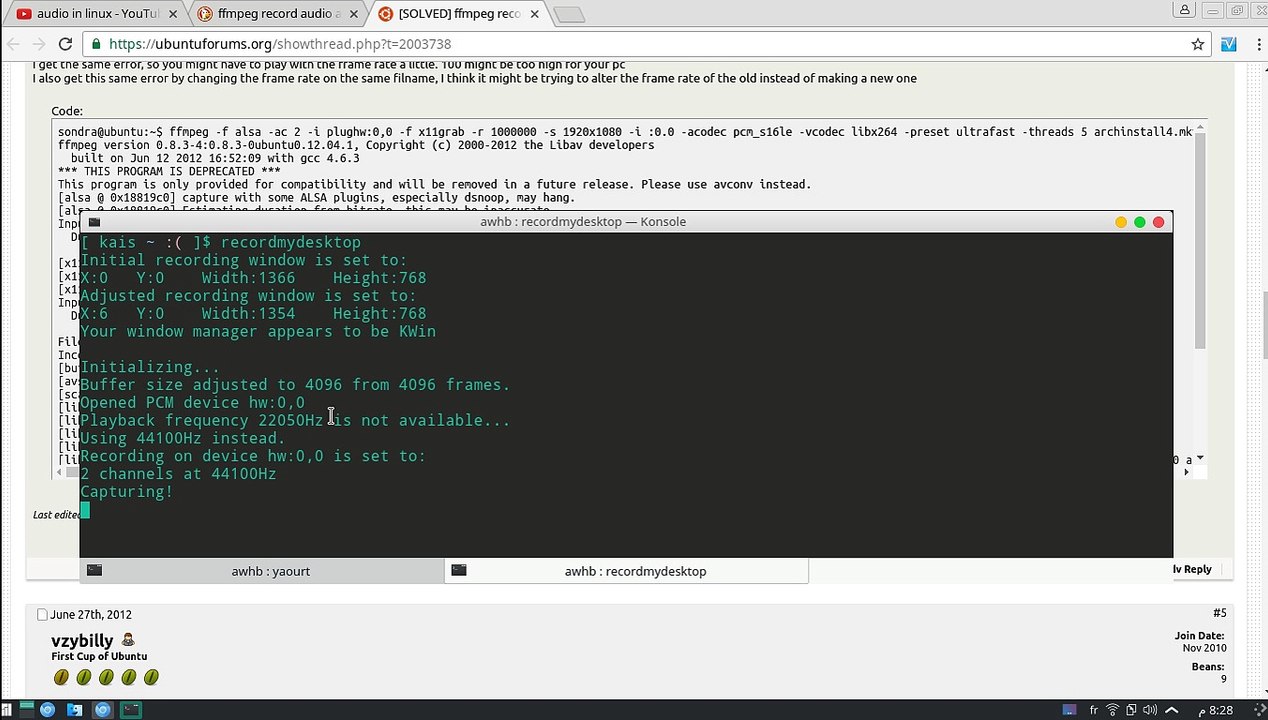The width and height of the screenshot is (1268, 720).
Task: Click the secure padlock icon in address bar
Action: pyautogui.click(x=96, y=44)
